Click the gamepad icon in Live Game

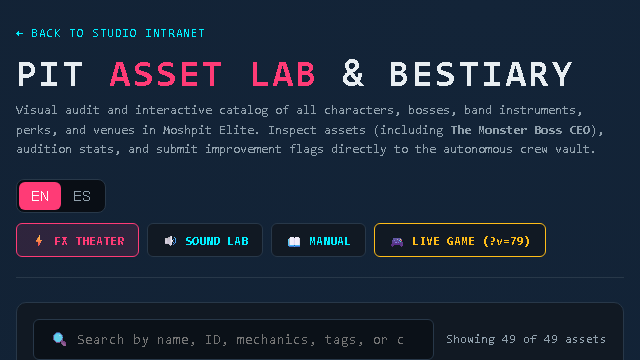tap(397, 242)
